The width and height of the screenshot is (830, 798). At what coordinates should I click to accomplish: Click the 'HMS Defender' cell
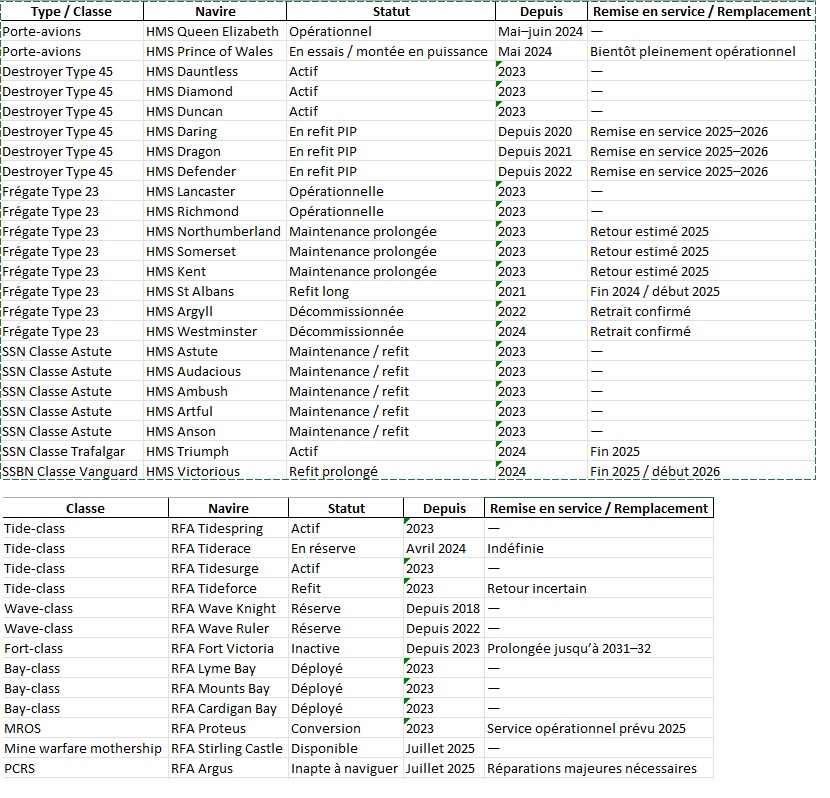215,172
